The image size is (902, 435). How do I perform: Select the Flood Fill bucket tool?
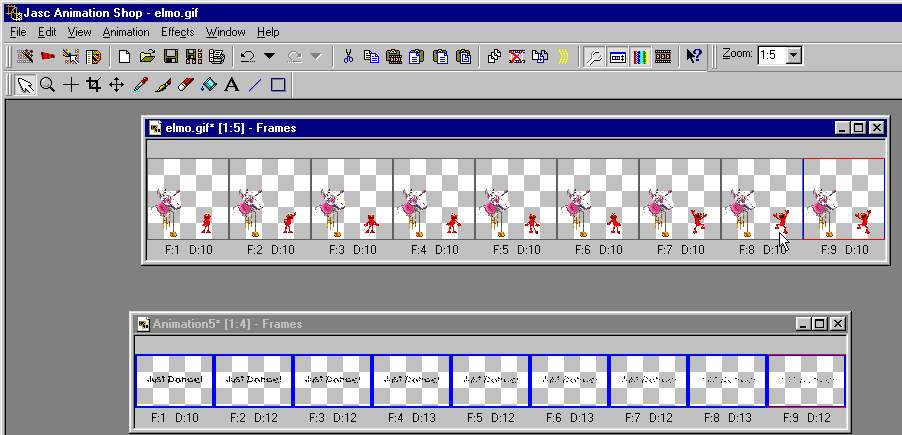pos(209,86)
